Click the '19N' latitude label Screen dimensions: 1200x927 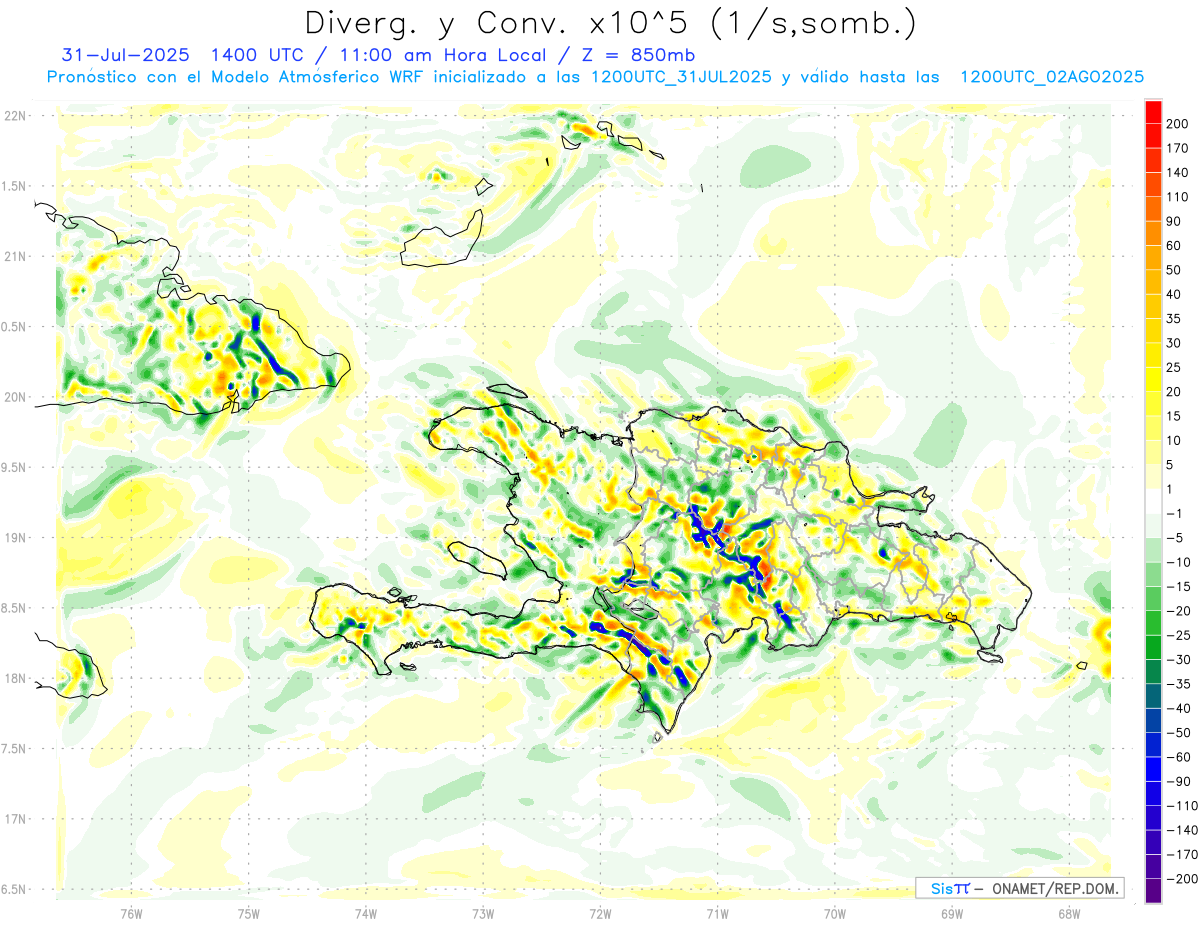click(13, 538)
